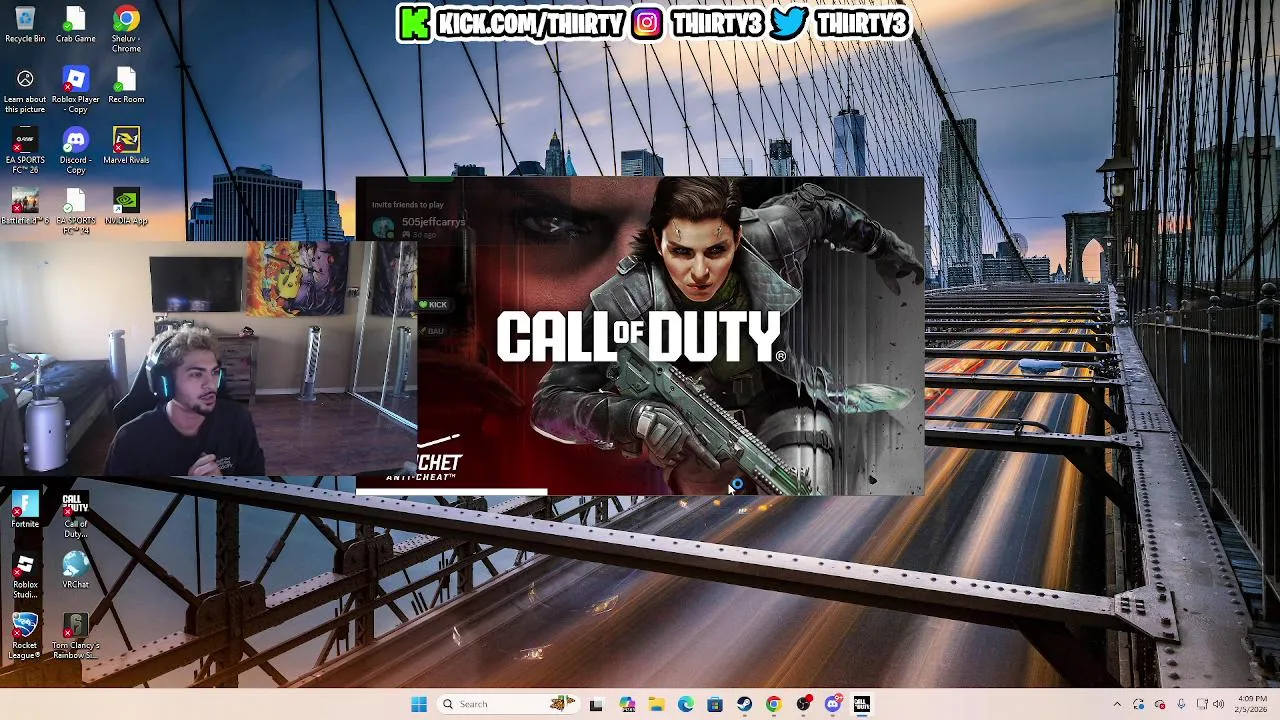Open the Discord - Copy desktop shortcut
This screenshot has height=720, width=1280.
[x=76, y=151]
